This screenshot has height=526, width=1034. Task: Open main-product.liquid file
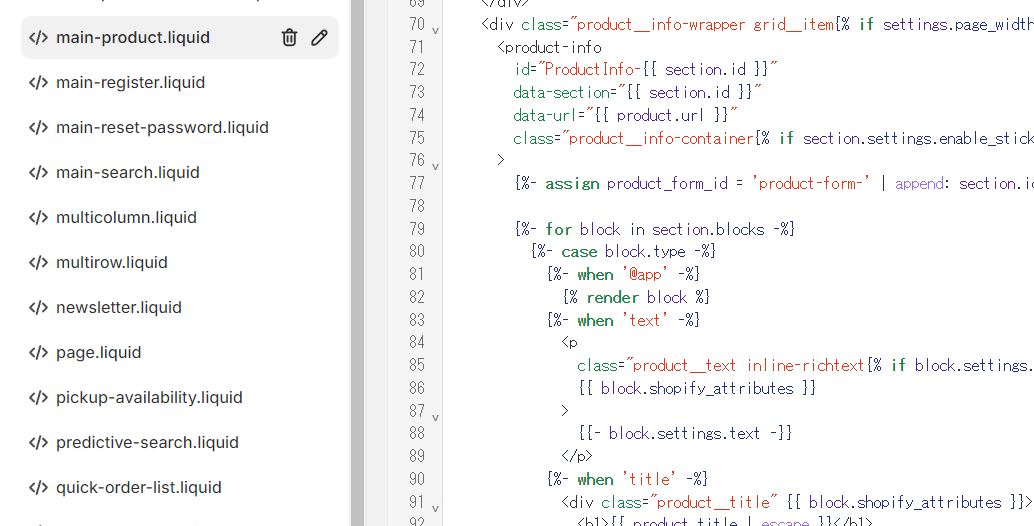tap(133, 38)
